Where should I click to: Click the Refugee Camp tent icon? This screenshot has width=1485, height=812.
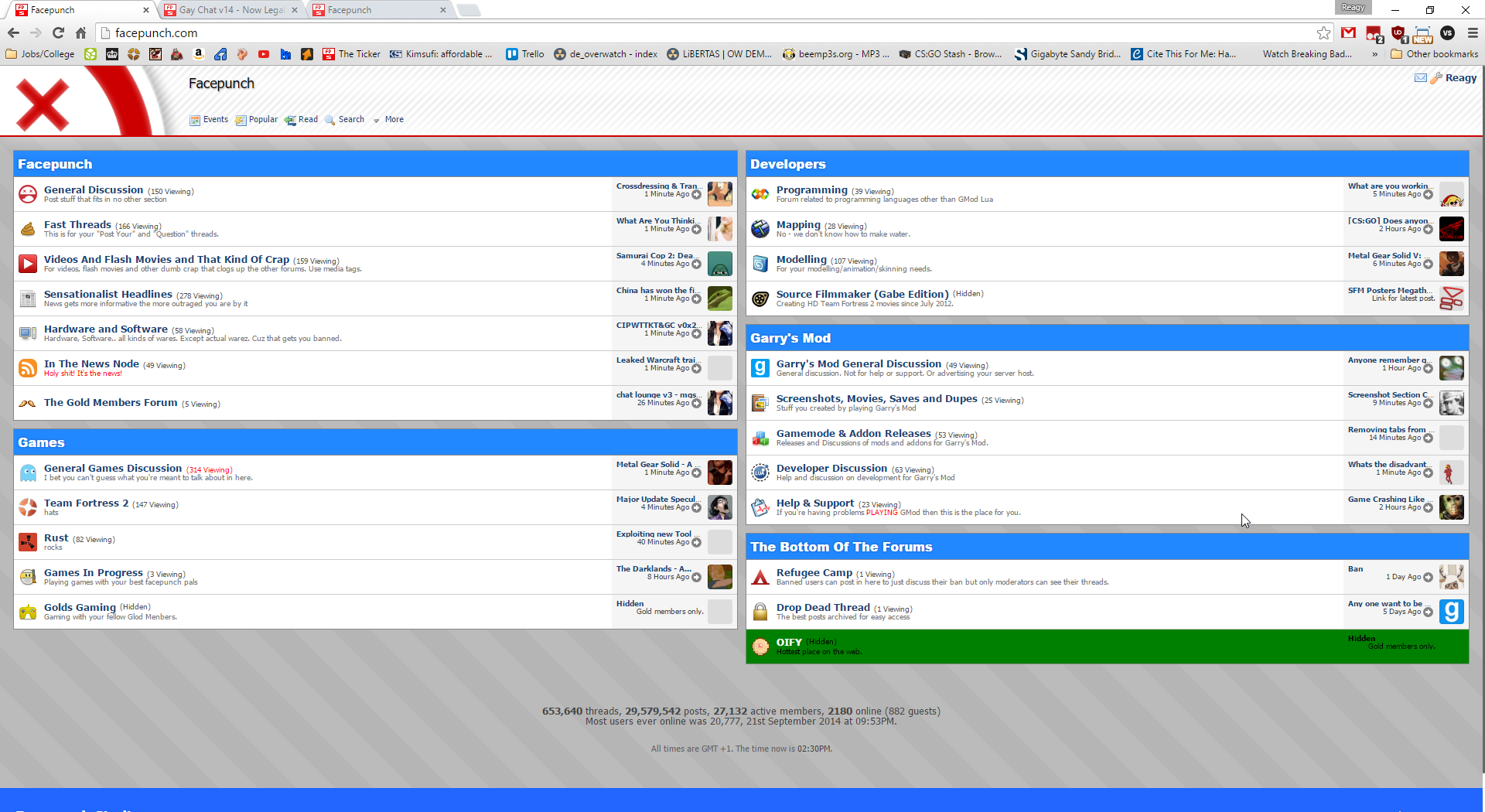pyautogui.click(x=760, y=577)
